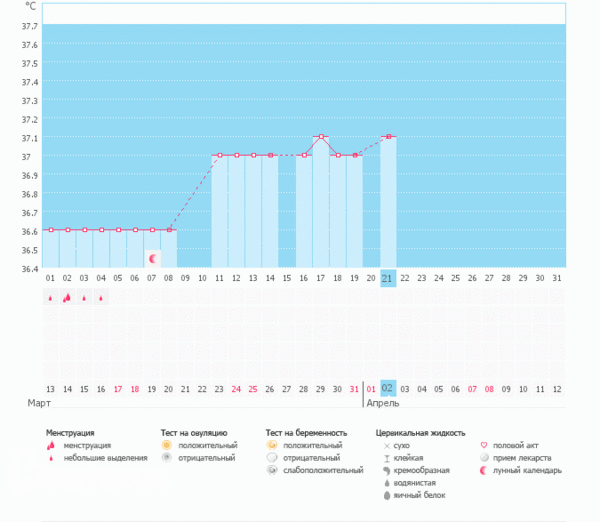Click the light discharge icon under day 04
This screenshot has width=600, height=522.
coord(101,297)
